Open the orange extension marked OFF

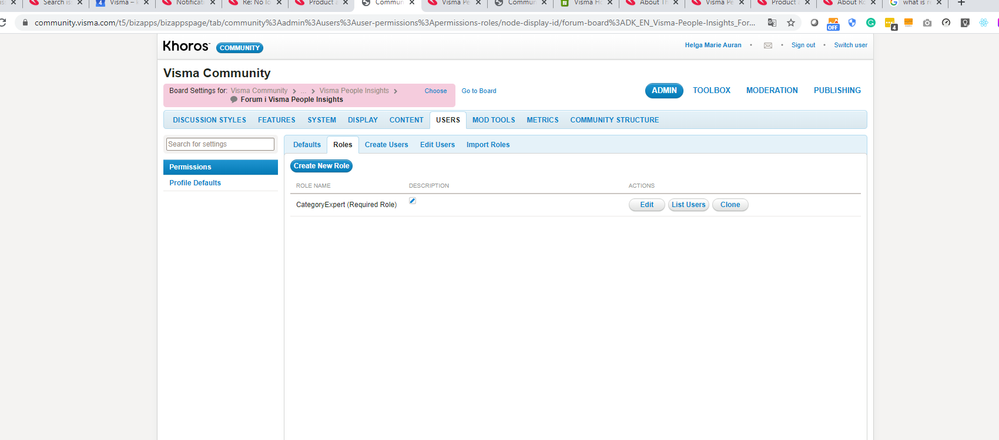833,24
